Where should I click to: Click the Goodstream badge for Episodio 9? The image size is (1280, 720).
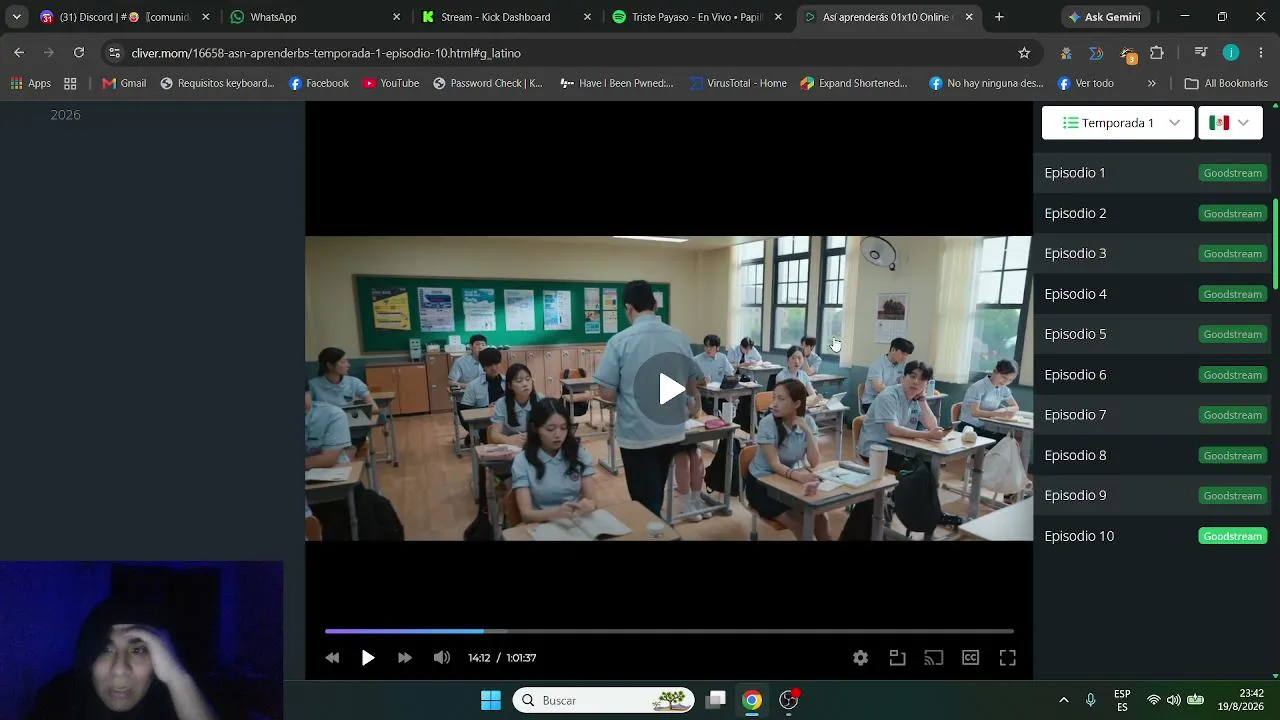[1232, 496]
